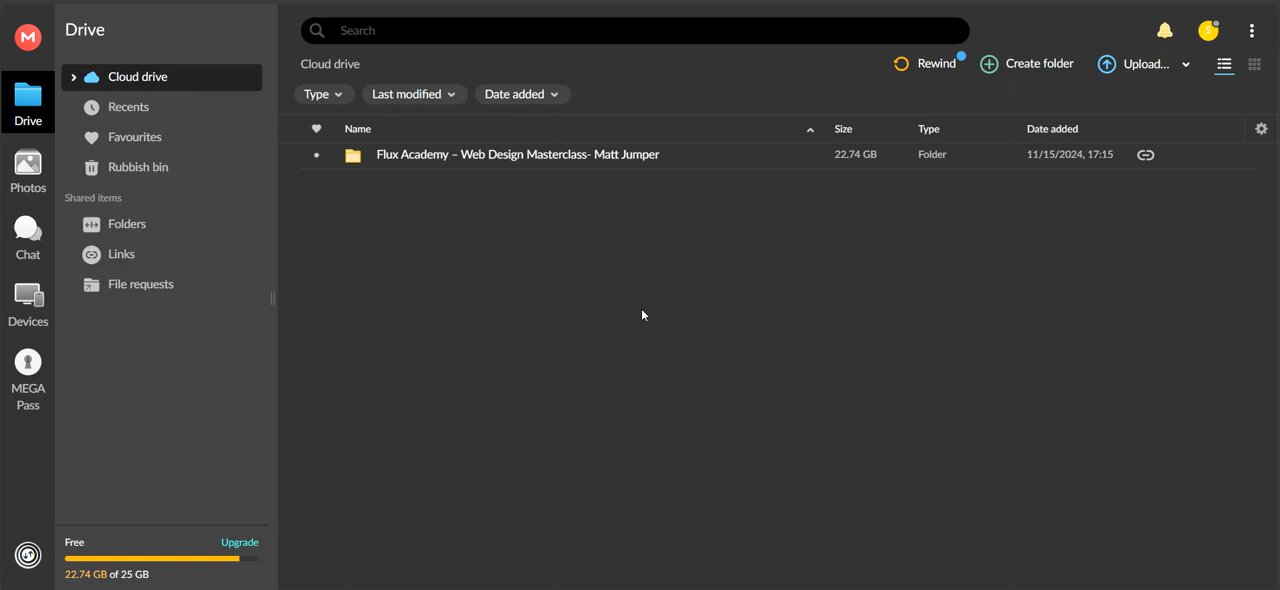Click the Upgrade link
The height and width of the screenshot is (590, 1280).
pyautogui.click(x=240, y=542)
